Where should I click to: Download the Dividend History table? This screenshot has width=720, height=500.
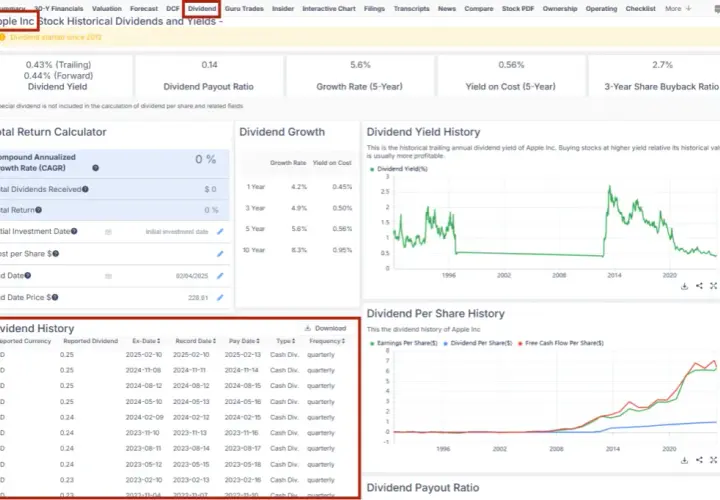pos(326,328)
